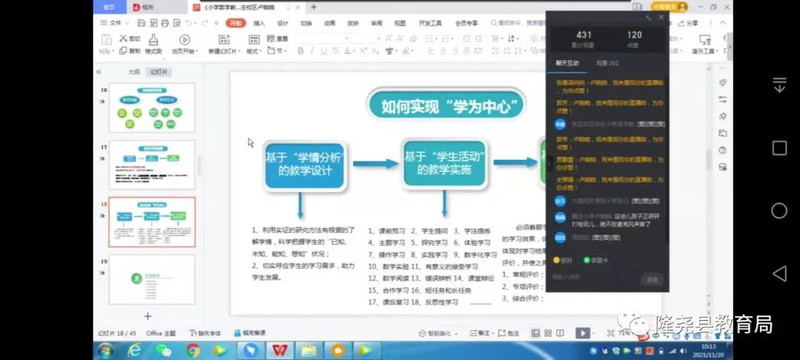Click the 答题卡 answer card button
The image size is (800, 360).
596,260
